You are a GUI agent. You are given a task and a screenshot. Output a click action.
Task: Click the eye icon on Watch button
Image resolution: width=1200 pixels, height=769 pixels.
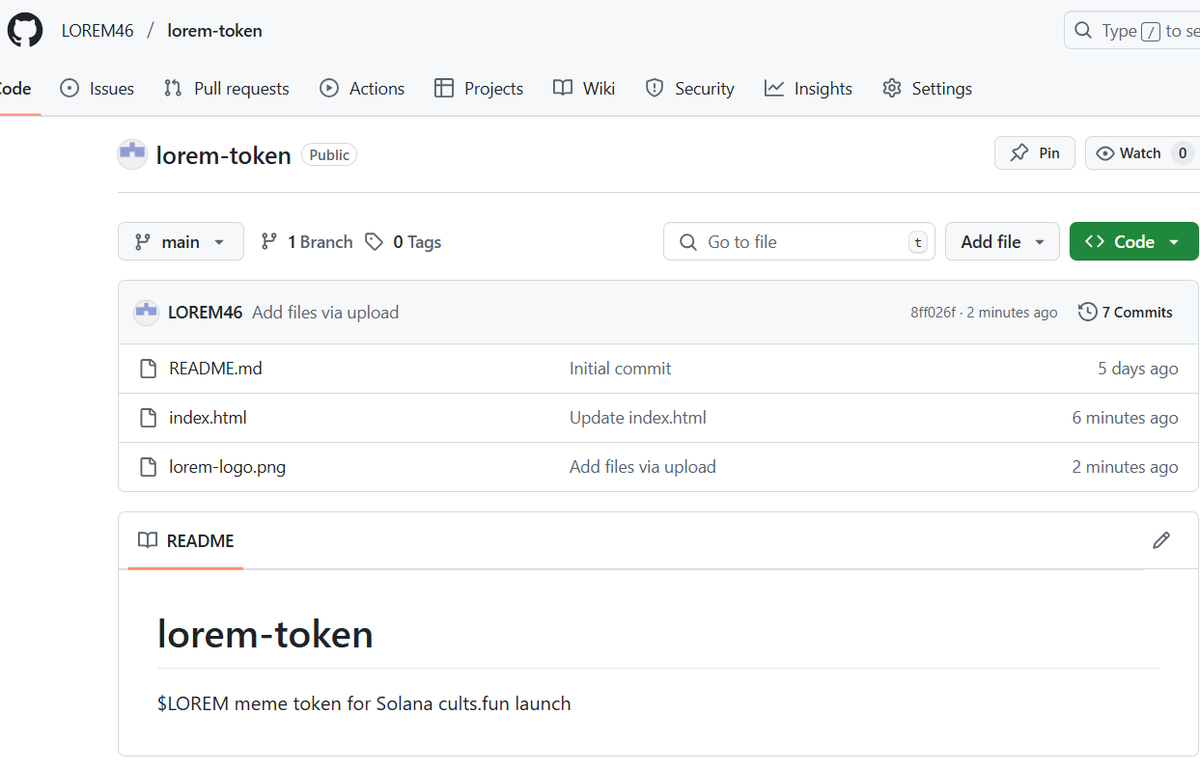pyautogui.click(x=1105, y=153)
